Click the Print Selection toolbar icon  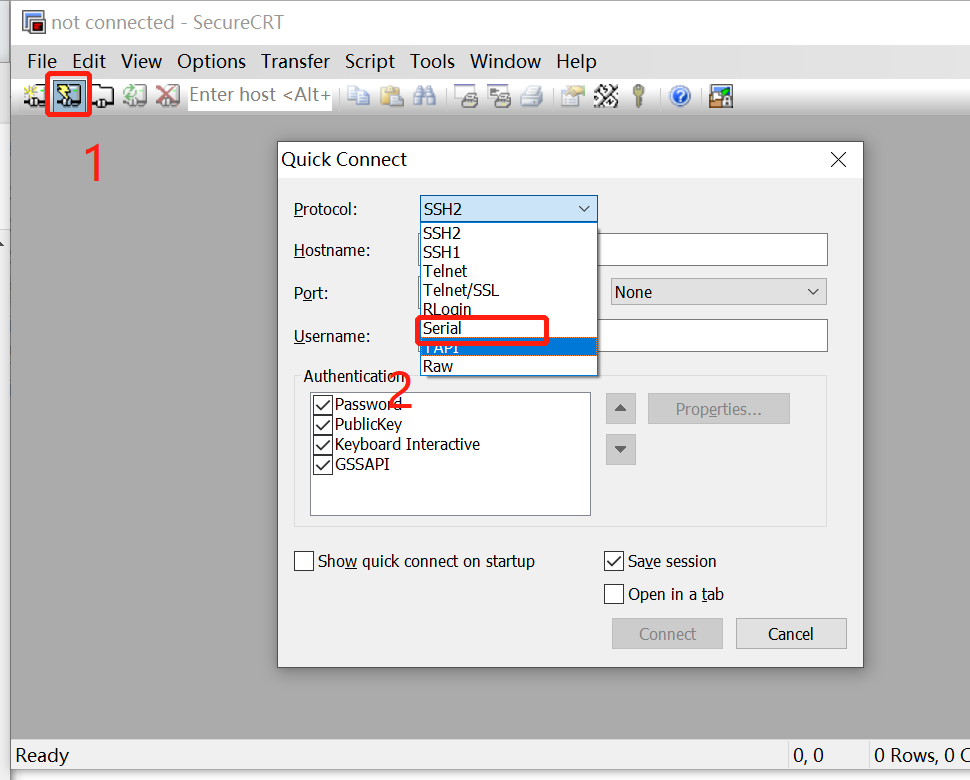click(x=499, y=96)
